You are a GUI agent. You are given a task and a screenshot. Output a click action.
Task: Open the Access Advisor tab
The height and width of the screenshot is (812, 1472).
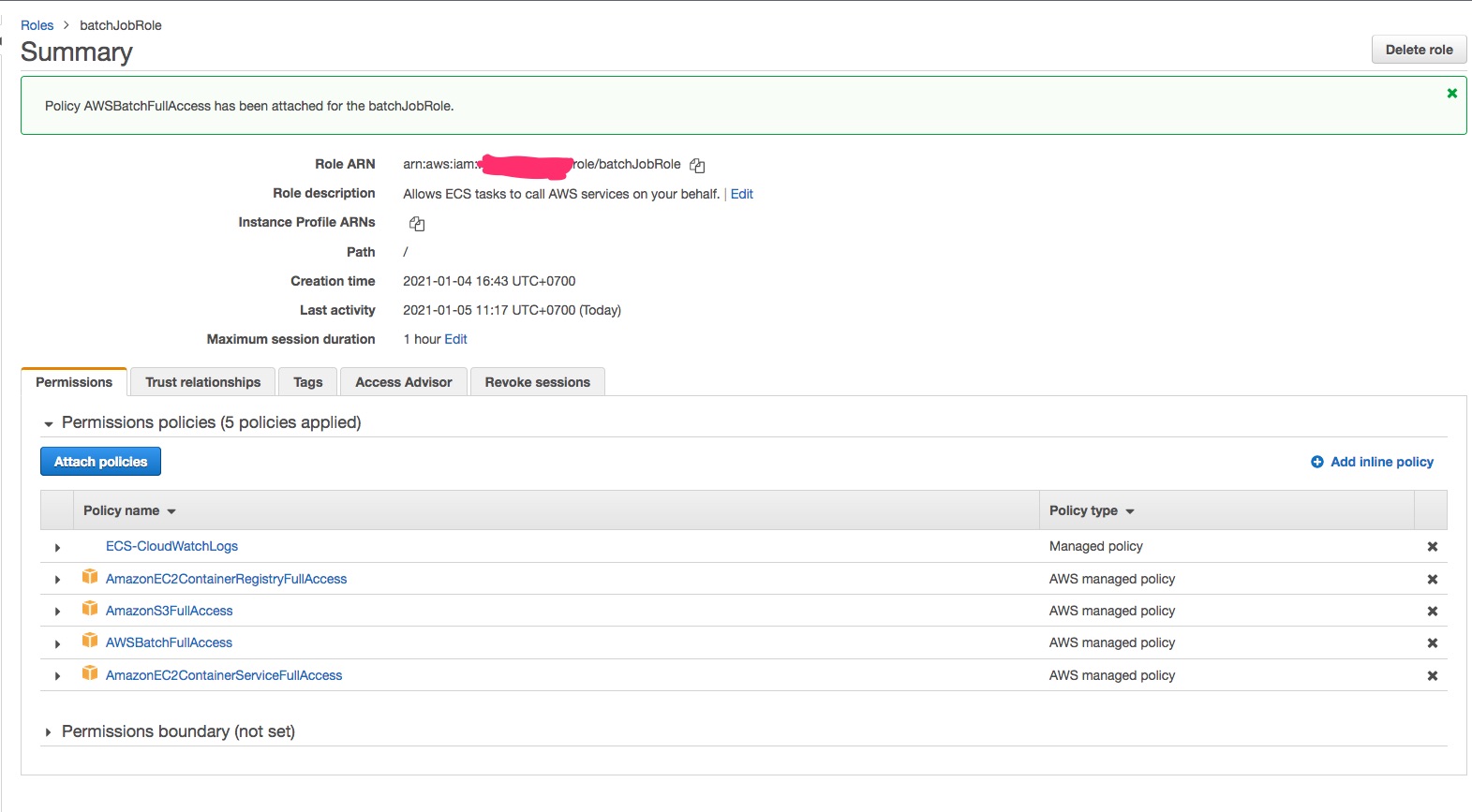(x=404, y=382)
